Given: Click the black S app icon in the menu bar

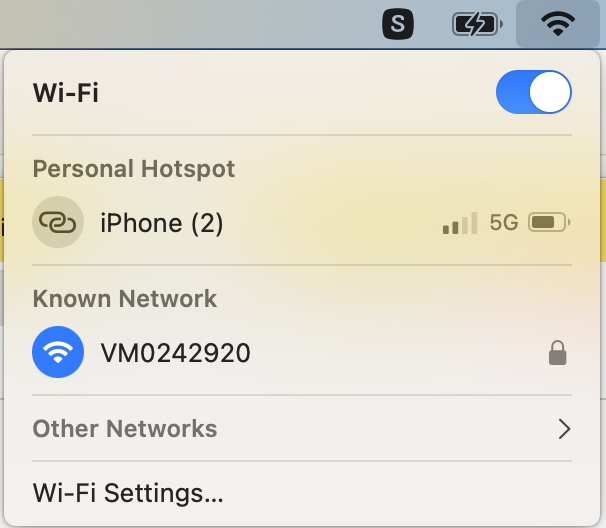Looking at the screenshot, I should 398,24.
